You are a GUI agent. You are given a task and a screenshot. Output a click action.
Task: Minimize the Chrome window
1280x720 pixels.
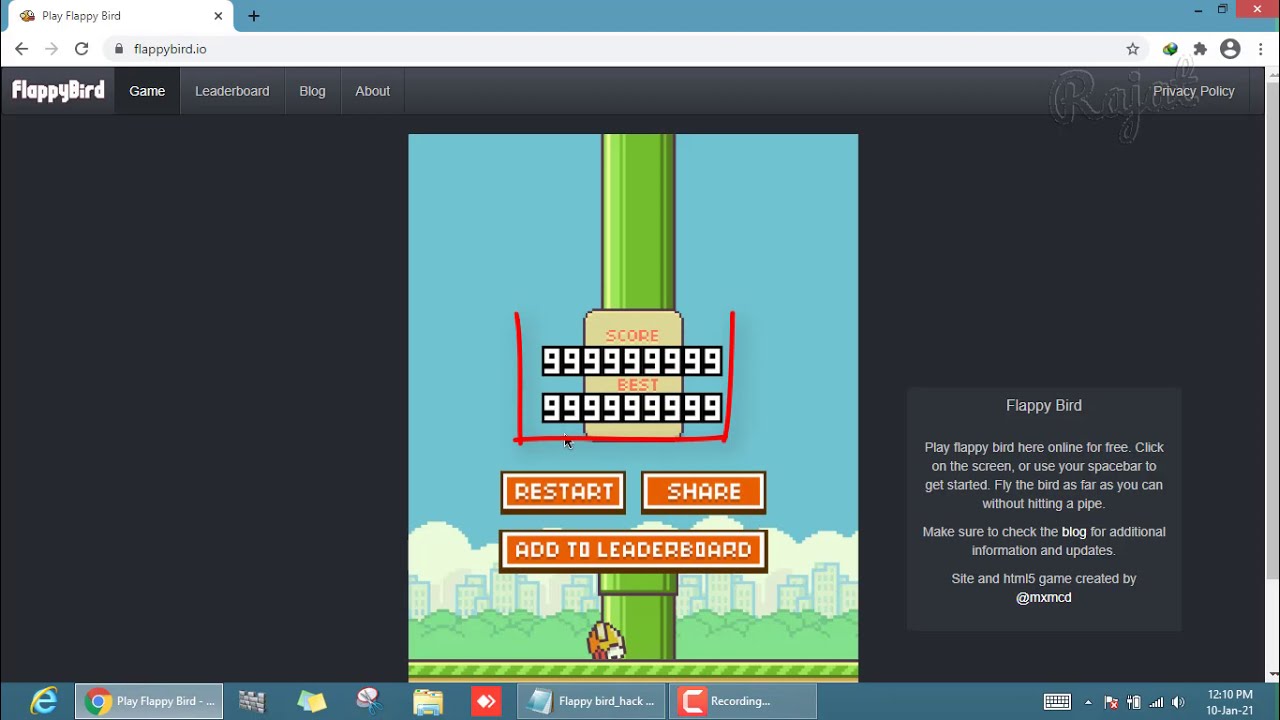(1198, 10)
